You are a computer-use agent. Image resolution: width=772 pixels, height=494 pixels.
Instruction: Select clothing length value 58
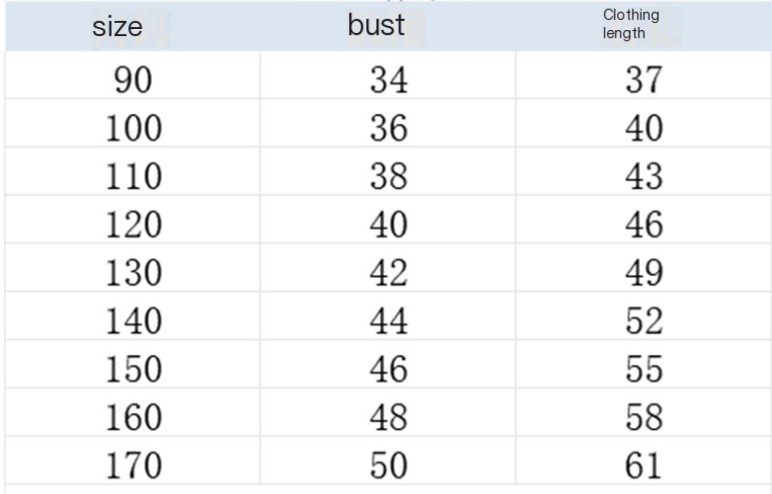click(643, 418)
